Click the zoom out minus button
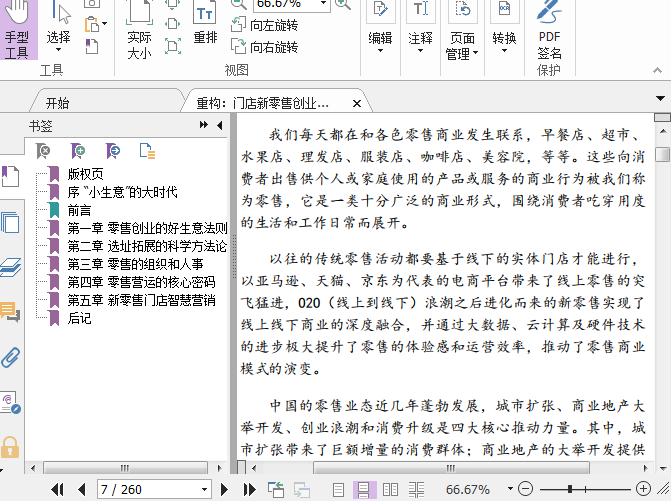This screenshot has width=671, height=501. 525,489
